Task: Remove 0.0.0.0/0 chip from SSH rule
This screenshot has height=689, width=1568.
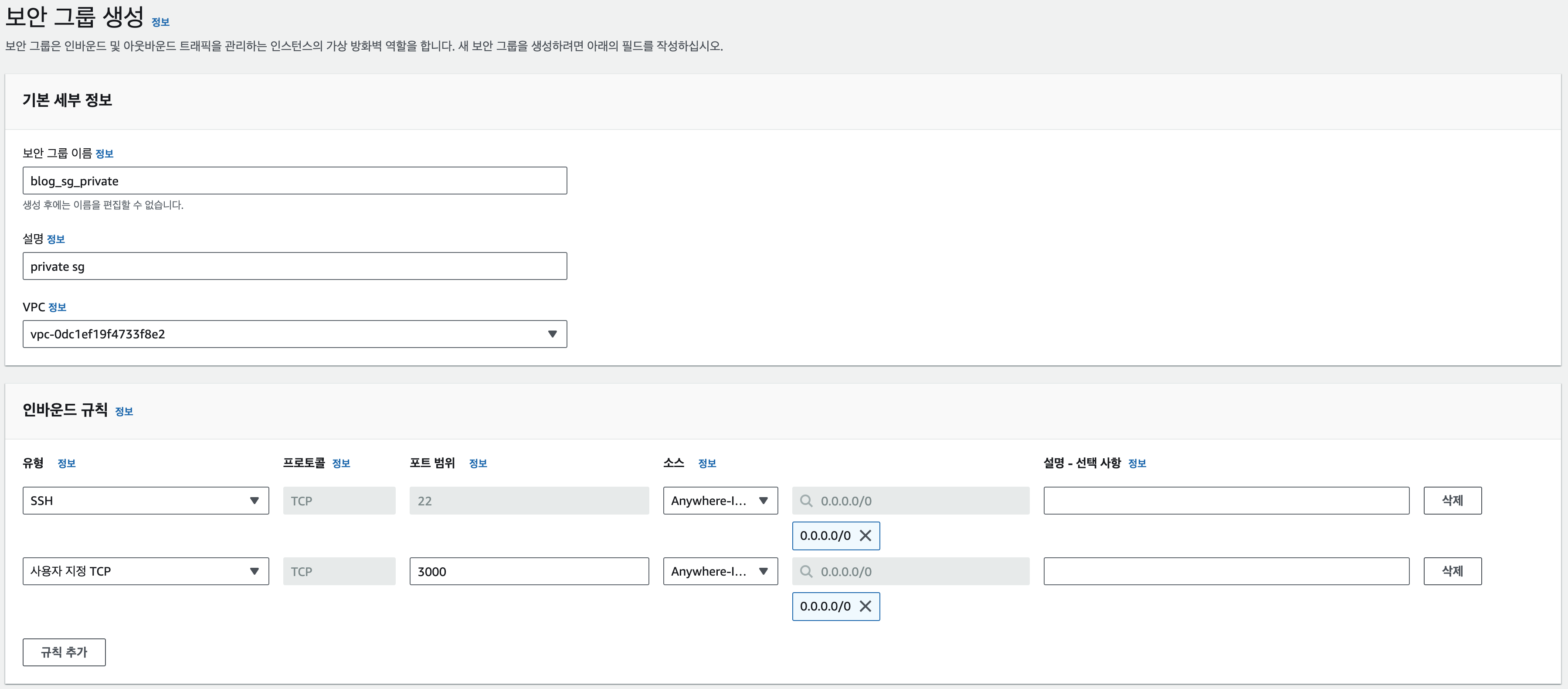Action: (x=865, y=536)
